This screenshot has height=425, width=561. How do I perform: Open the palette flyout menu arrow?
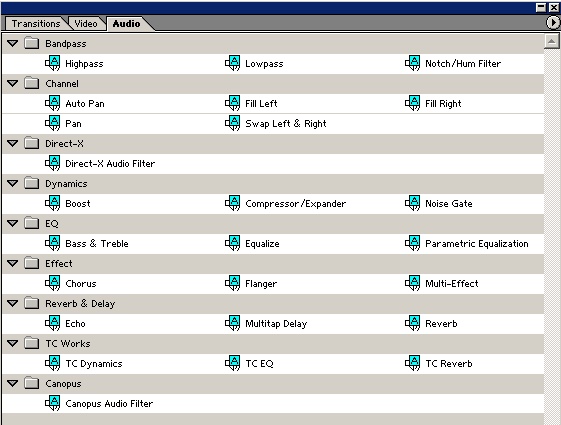click(553, 23)
